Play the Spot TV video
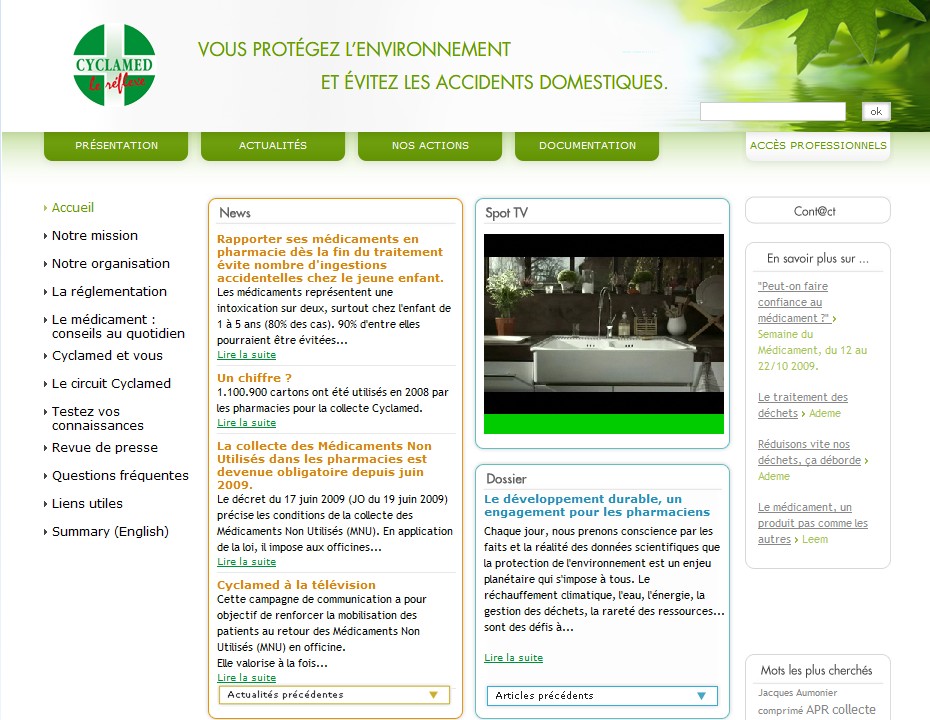930x720 pixels. 603,324
